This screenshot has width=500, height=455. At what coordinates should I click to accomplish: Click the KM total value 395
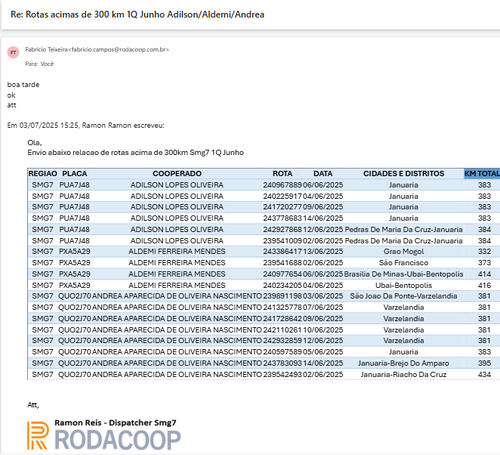(x=484, y=364)
